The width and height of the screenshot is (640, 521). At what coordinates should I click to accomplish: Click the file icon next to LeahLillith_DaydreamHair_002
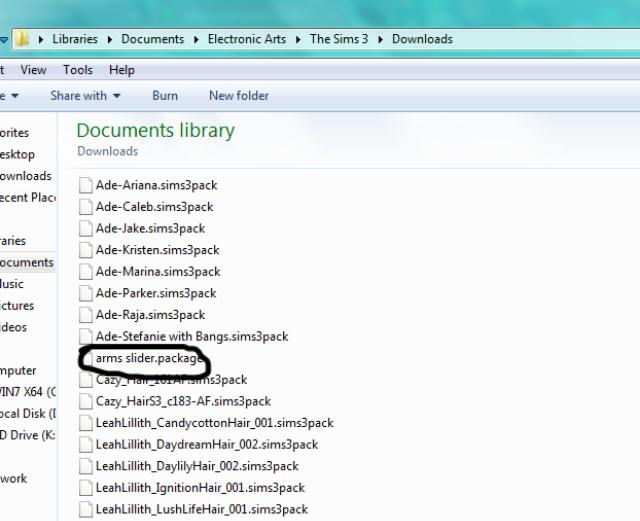click(x=86, y=445)
